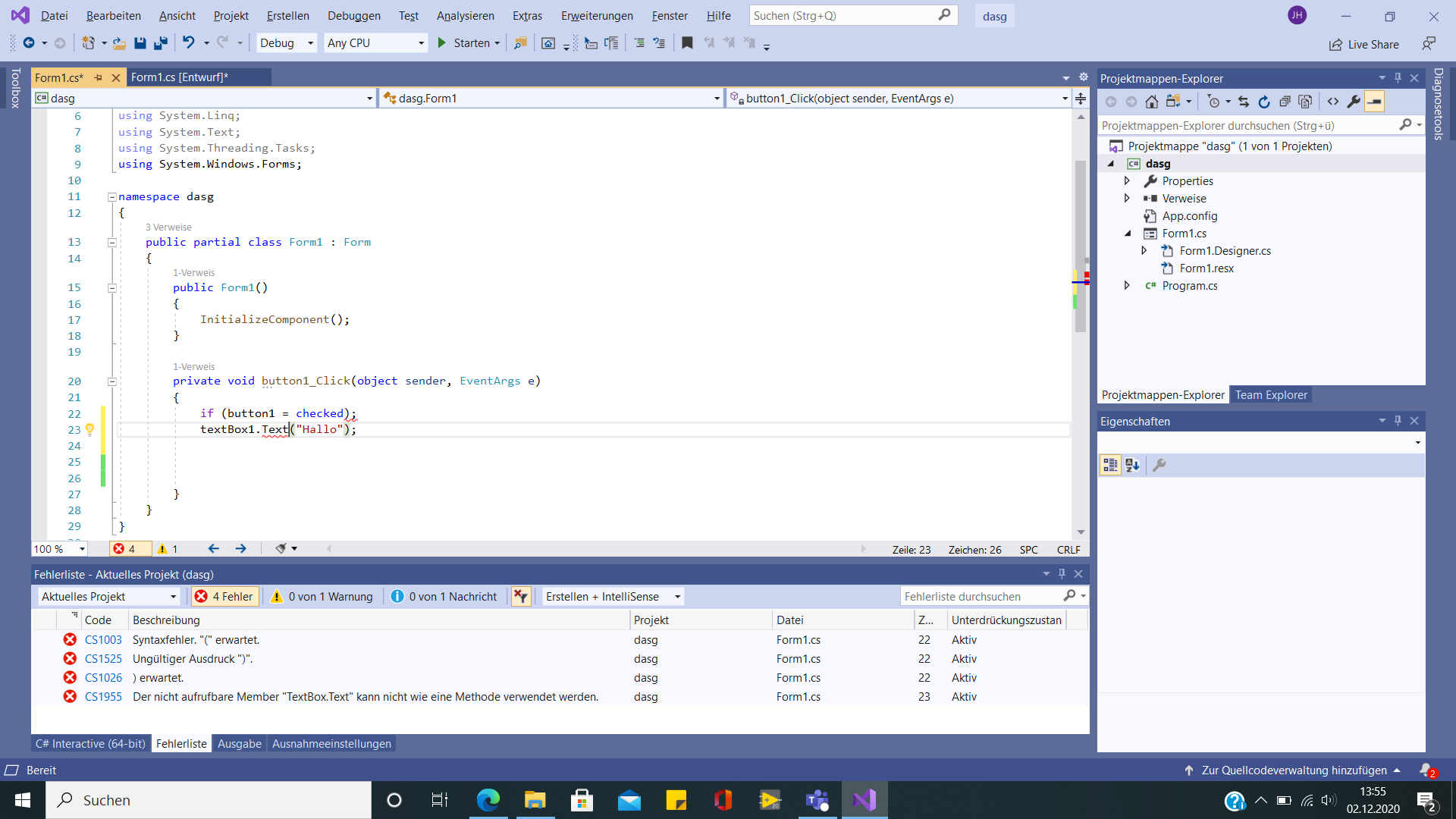Toggle the 0 von 1 Nachricht filter

444,597
